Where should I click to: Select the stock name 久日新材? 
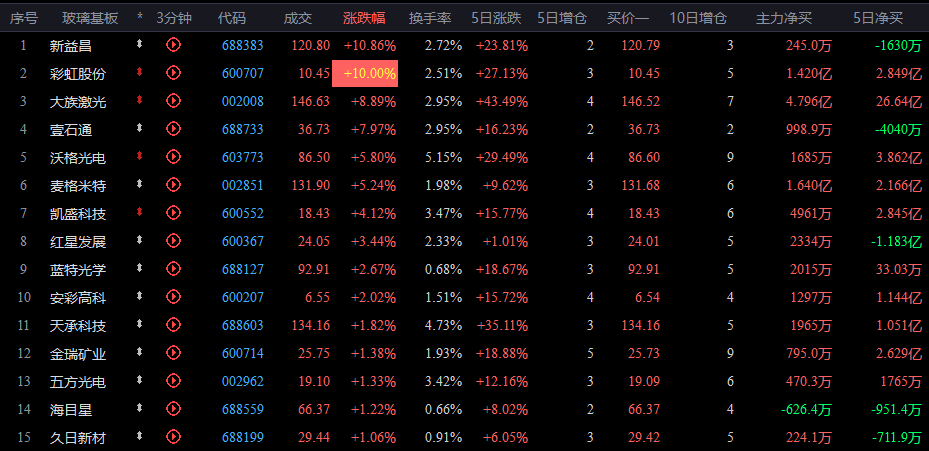(78, 439)
